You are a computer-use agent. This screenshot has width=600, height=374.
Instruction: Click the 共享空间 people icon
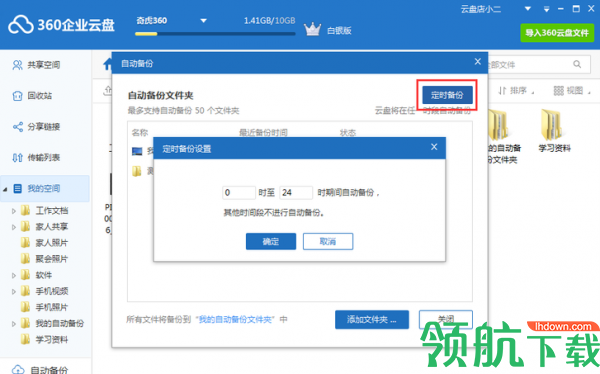point(18,65)
